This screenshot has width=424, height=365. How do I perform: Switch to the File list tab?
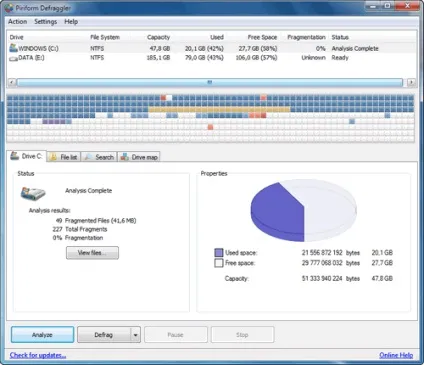[x=64, y=157]
